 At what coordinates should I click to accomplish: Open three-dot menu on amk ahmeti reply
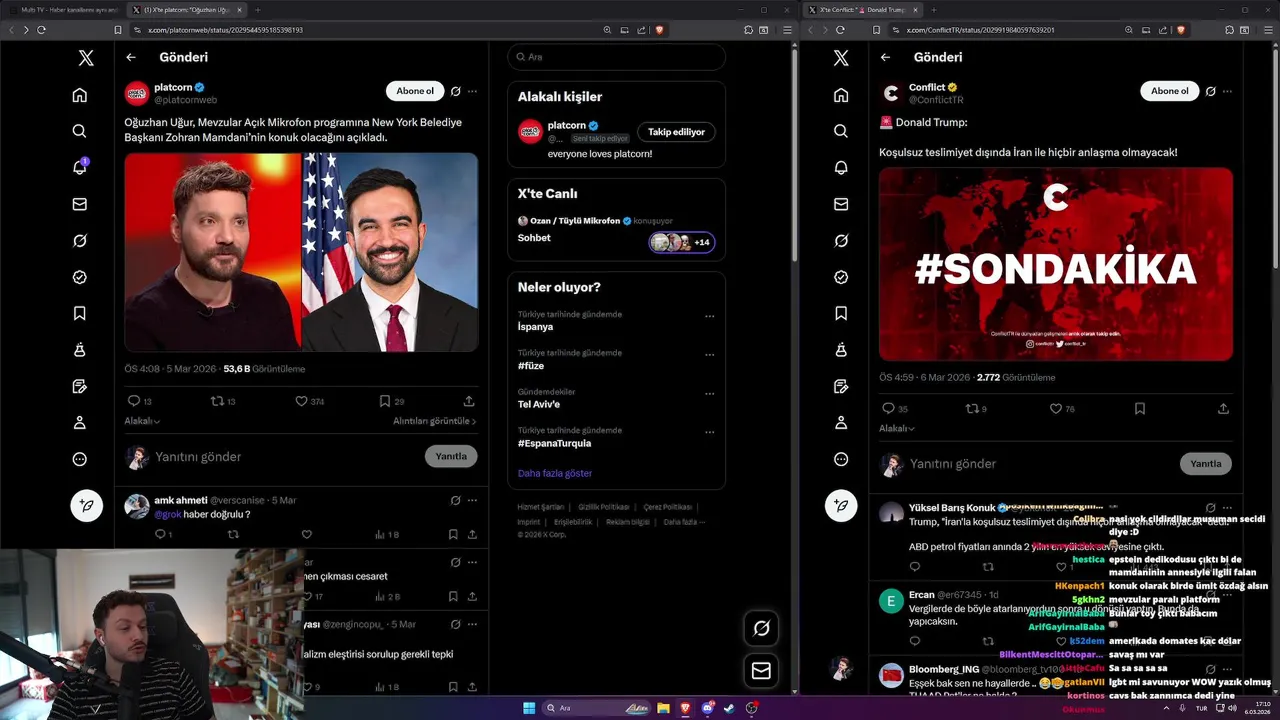click(472, 500)
